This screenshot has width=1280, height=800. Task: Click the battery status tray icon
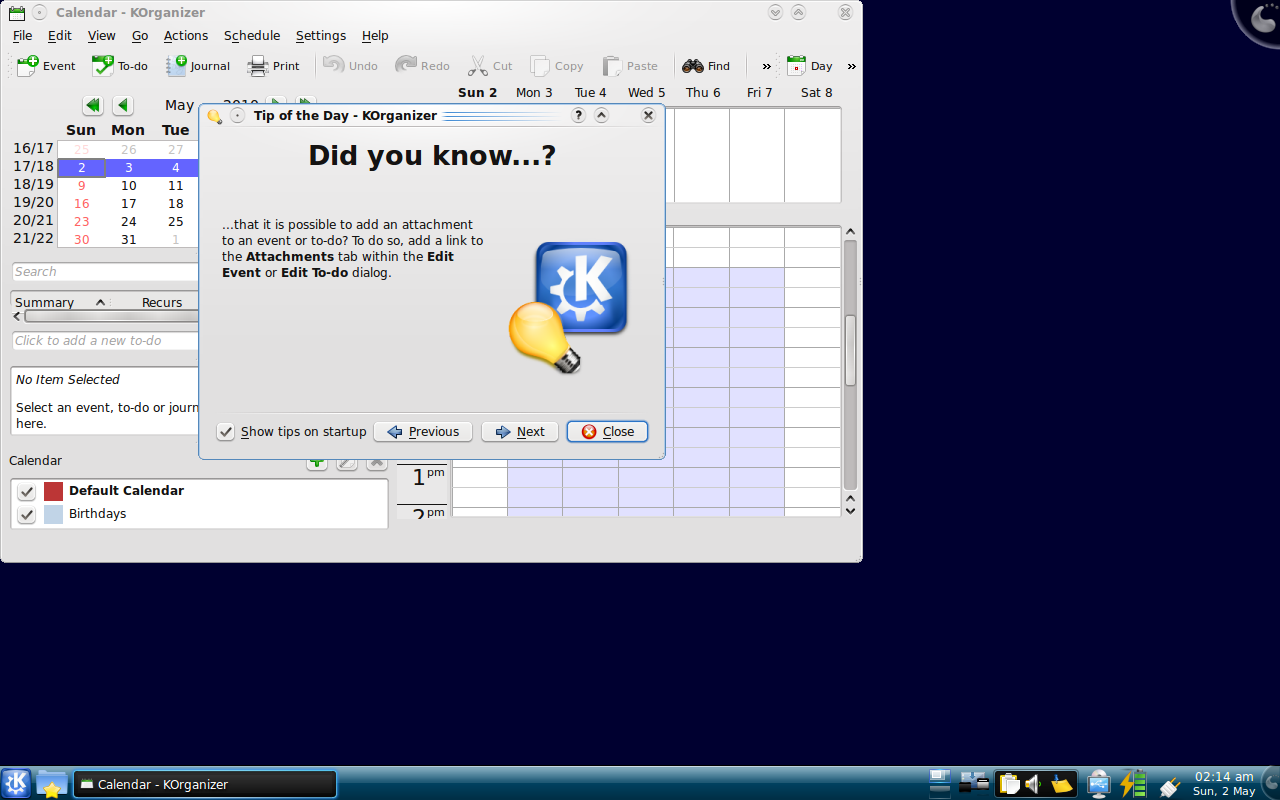point(1133,783)
